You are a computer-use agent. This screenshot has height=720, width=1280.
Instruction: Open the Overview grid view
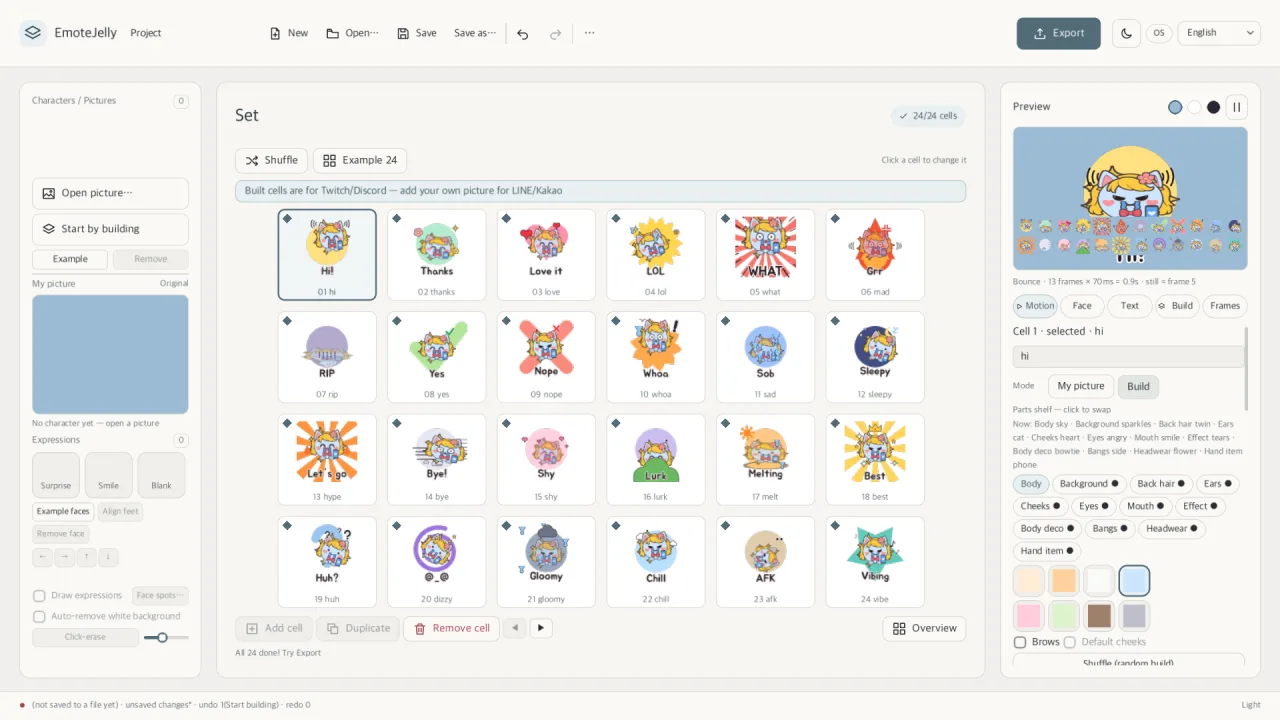click(924, 628)
